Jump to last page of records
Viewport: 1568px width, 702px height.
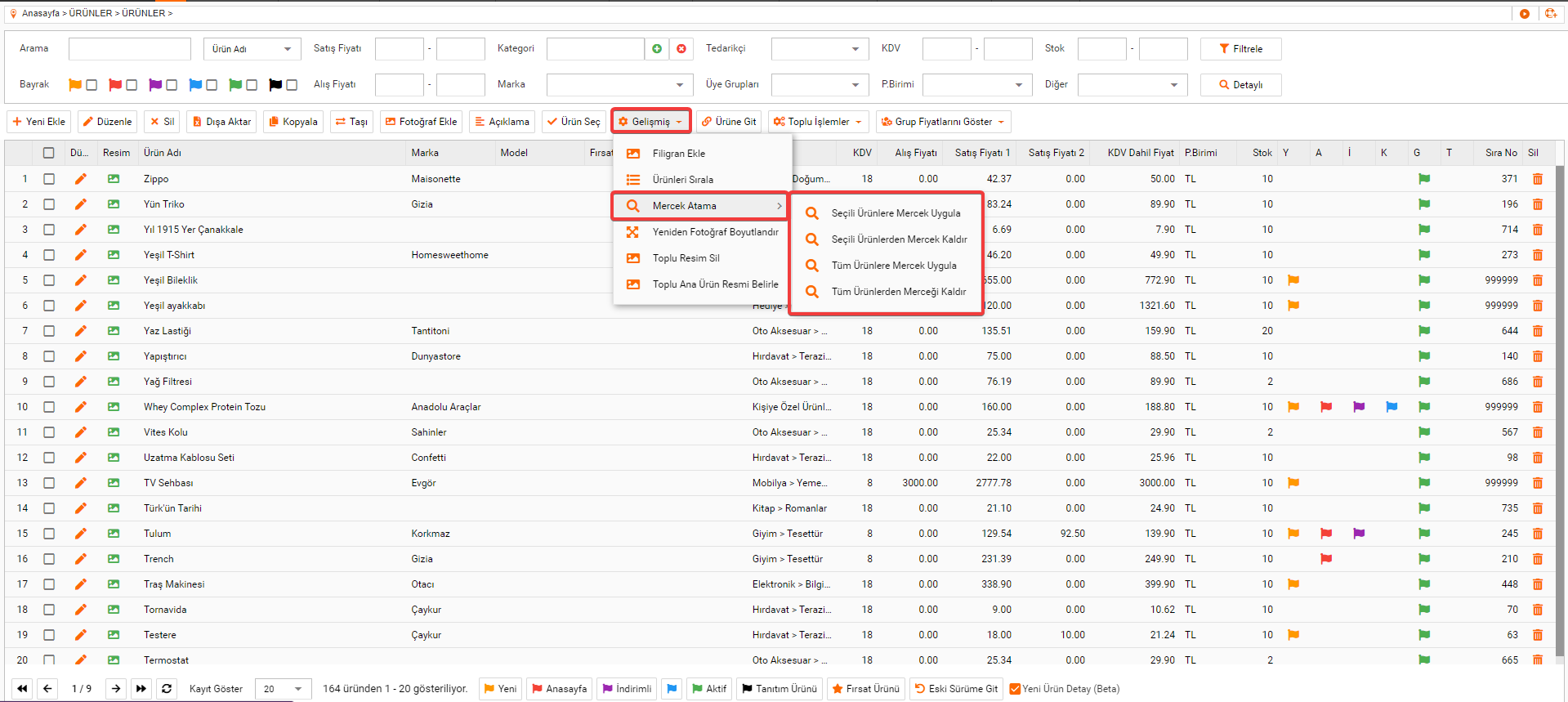[x=141, y=689]
